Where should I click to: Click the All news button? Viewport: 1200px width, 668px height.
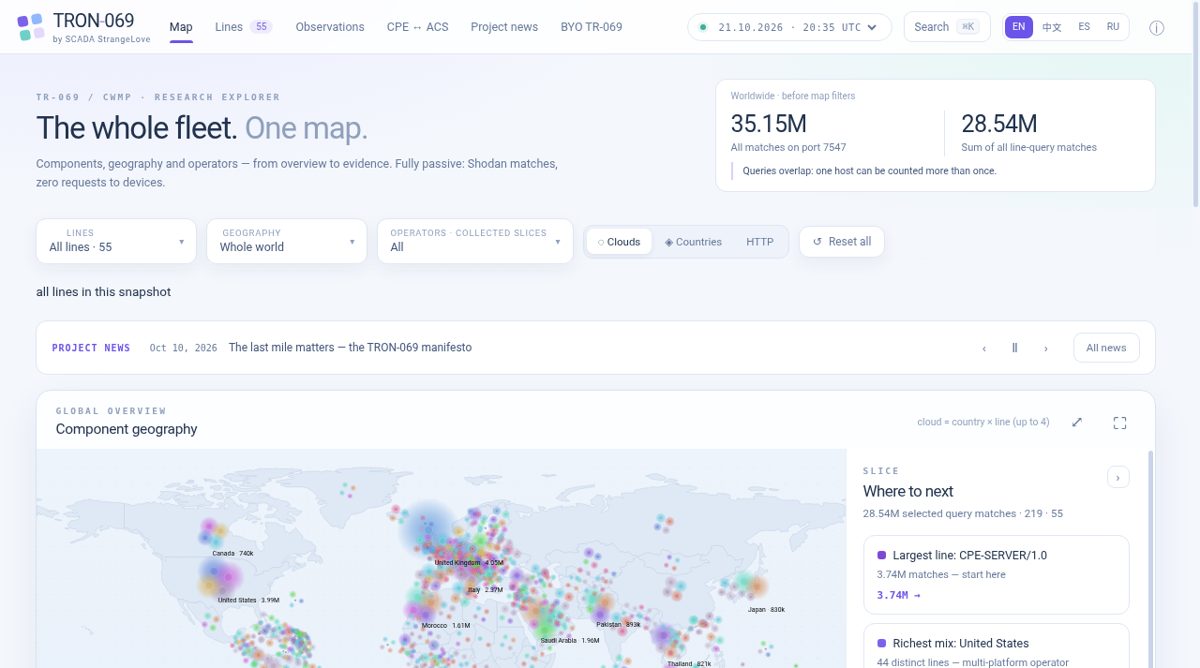click(1106, 348)
